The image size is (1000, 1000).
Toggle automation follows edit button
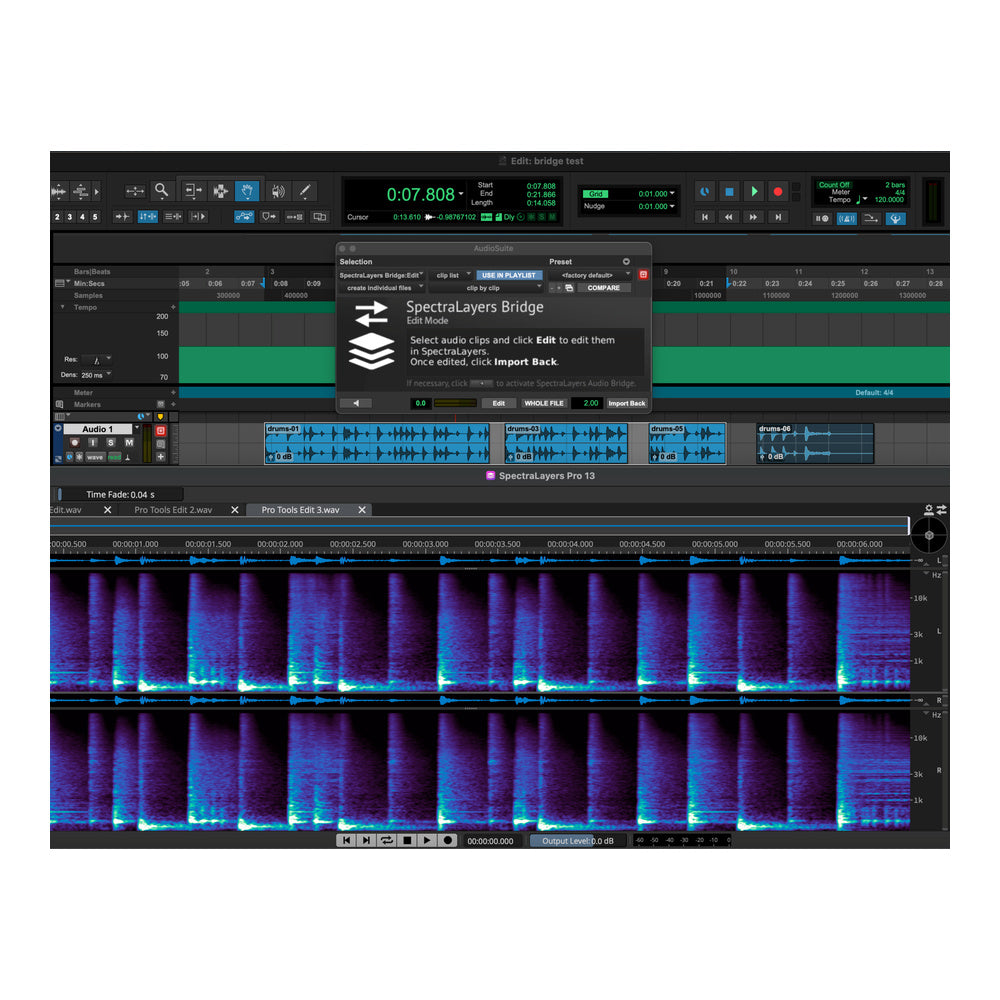click(x=244, y=217)
